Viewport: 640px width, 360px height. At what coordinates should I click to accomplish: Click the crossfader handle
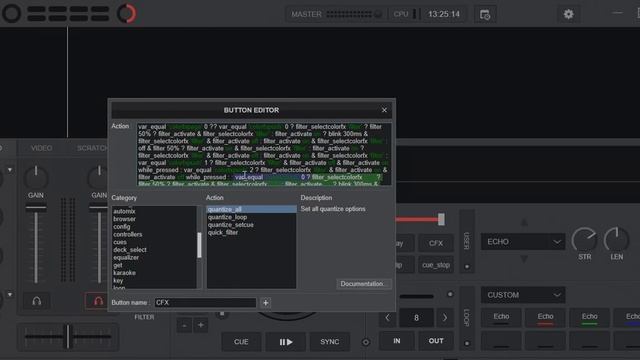click(68, 337)
